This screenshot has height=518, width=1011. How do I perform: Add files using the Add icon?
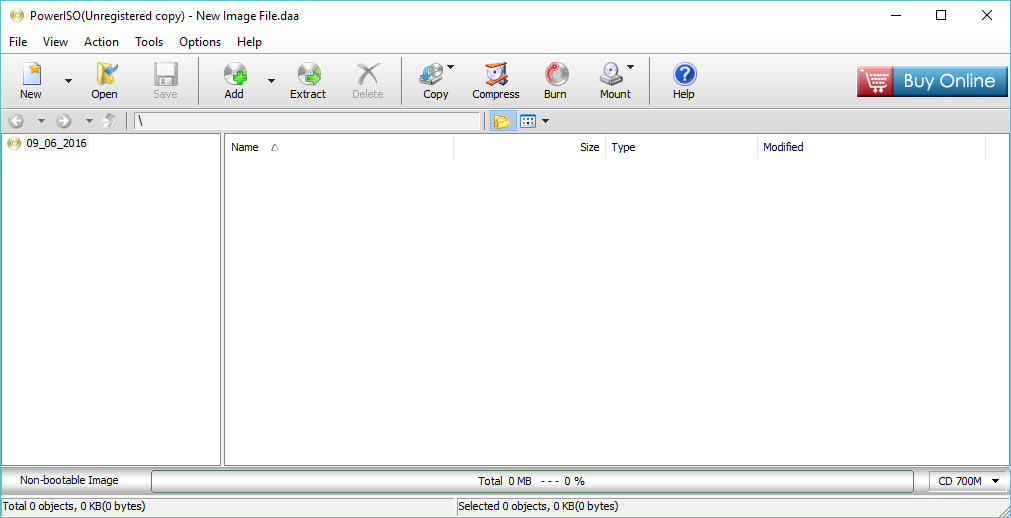click(x=235, y=74)
